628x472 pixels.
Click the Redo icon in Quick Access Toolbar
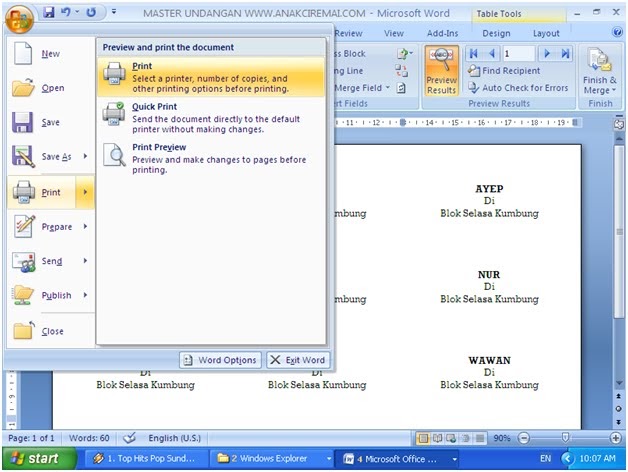pos(91,12)
